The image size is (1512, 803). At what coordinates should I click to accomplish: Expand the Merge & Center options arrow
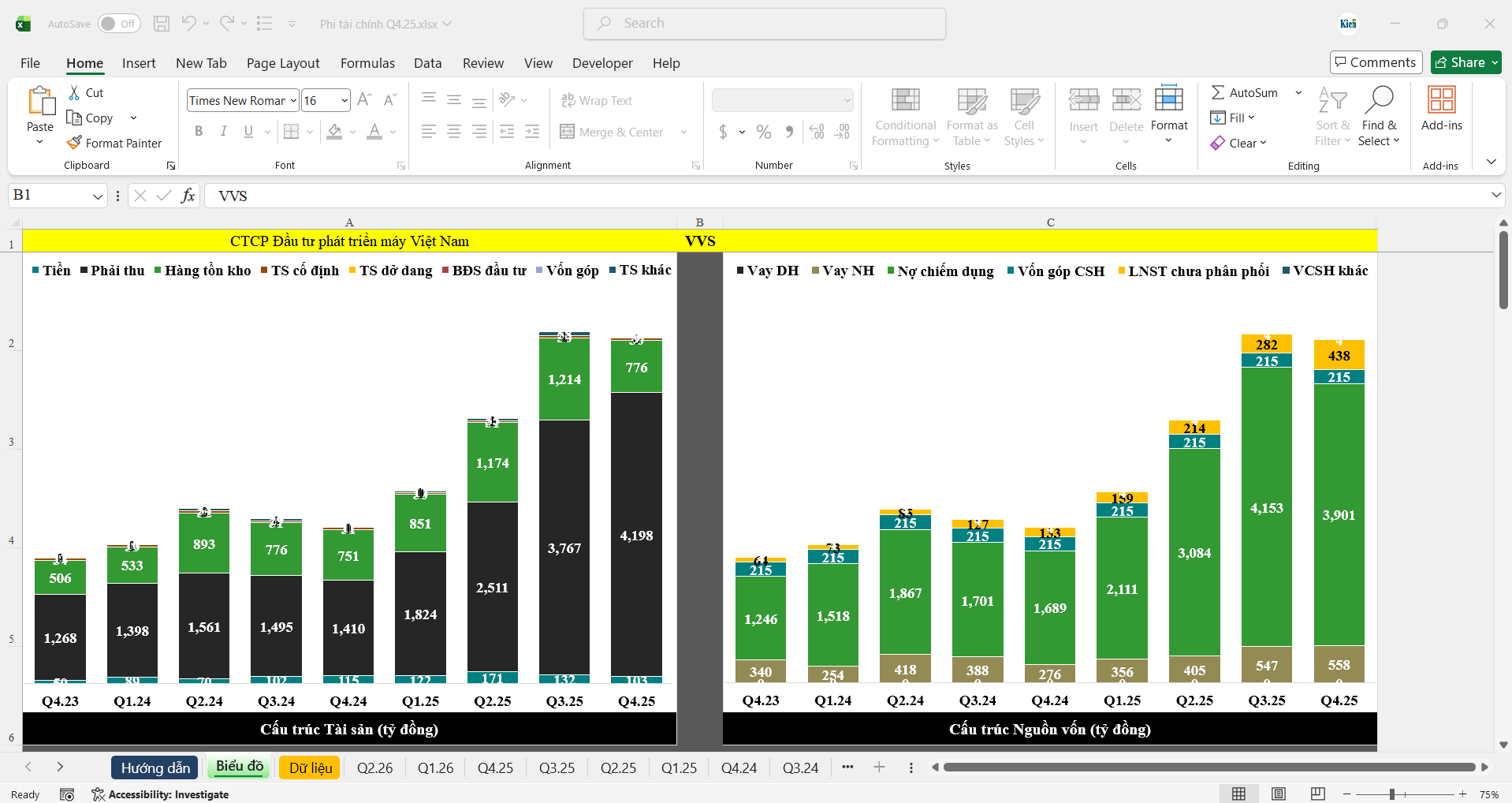pos(683,132)
